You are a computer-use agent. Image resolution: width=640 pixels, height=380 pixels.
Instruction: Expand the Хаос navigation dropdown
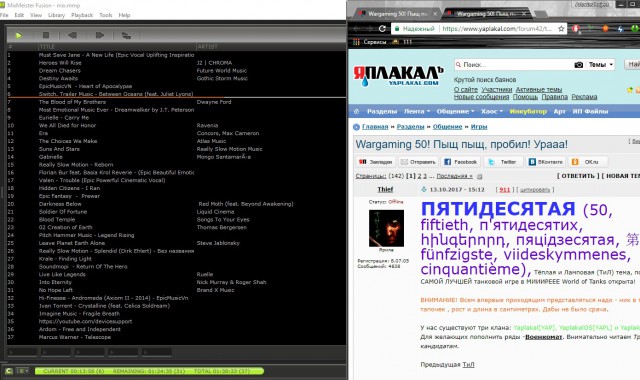(x=491, y=111)
